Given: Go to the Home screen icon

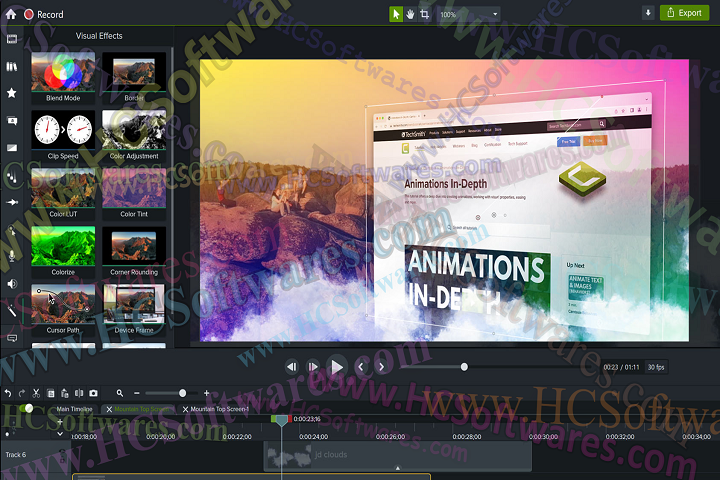Looking at the screenshot, I should pos(11,14).
